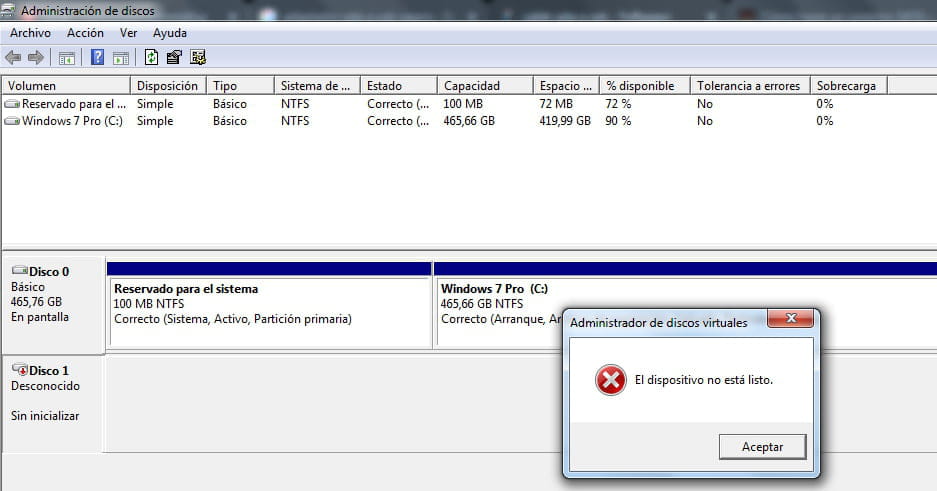Viewport: 937px width, 491px height.
Task: Click the Administración de discos title bar icon
Action: [x=8, y=10]
